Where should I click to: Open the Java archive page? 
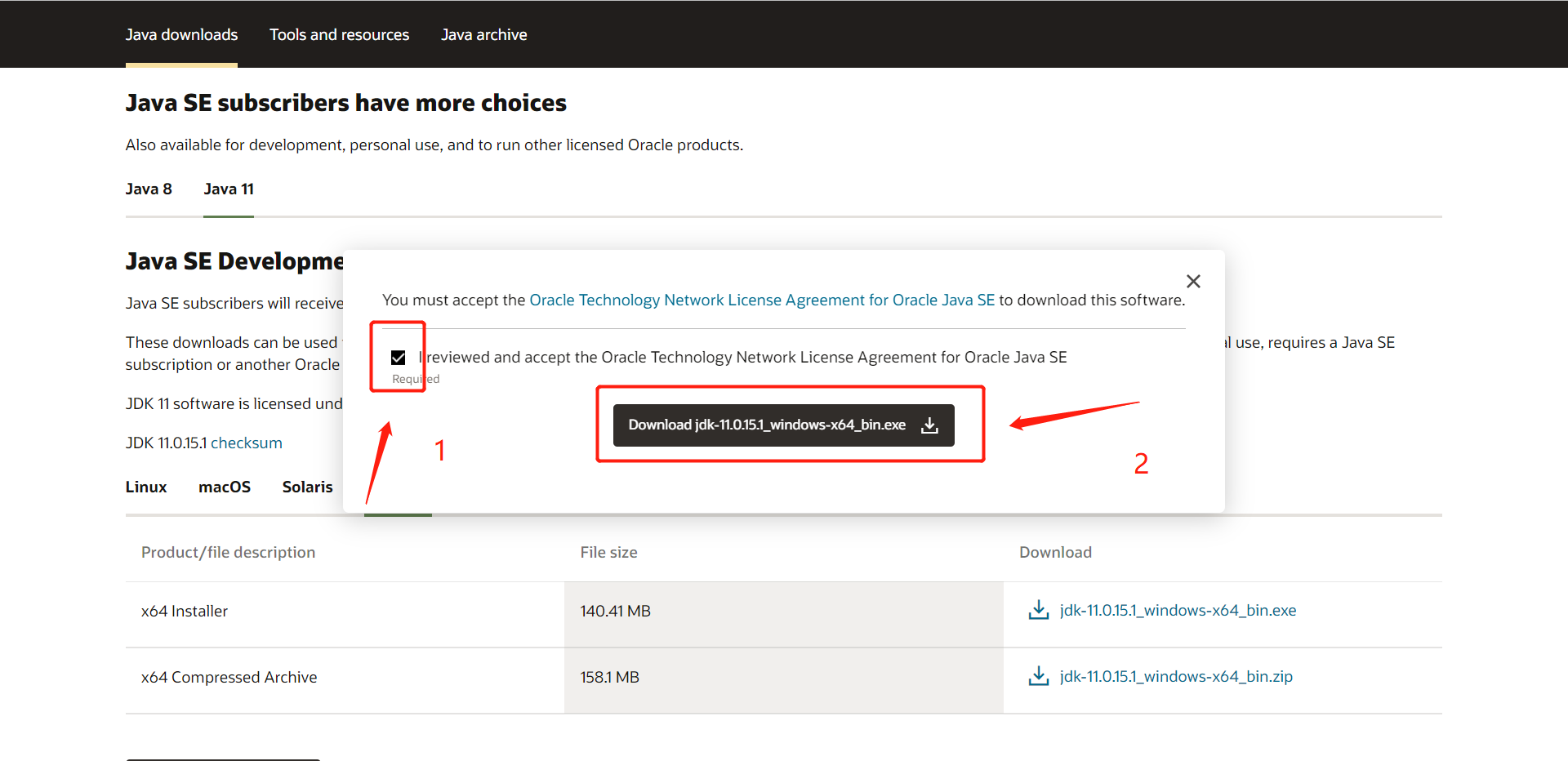[483, 34]
